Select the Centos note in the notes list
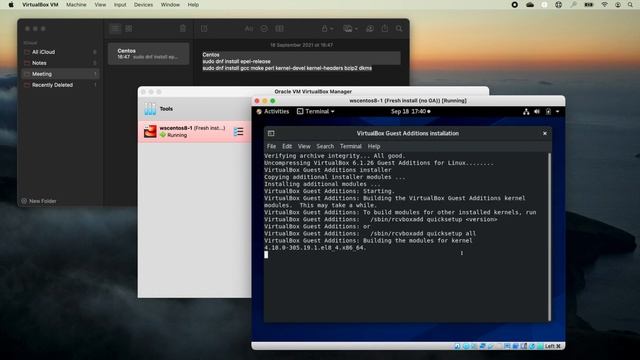The image size is (640, 360). [149, 54]
